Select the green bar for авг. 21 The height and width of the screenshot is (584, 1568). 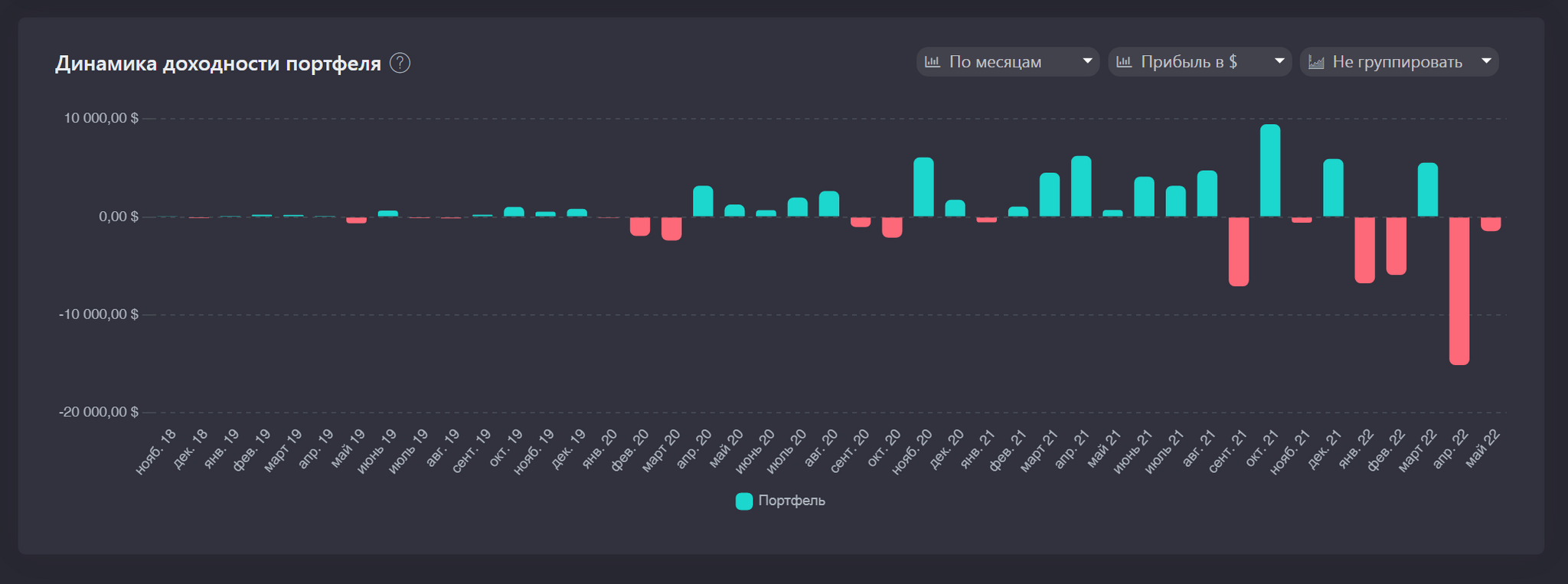pos(1207,194)
